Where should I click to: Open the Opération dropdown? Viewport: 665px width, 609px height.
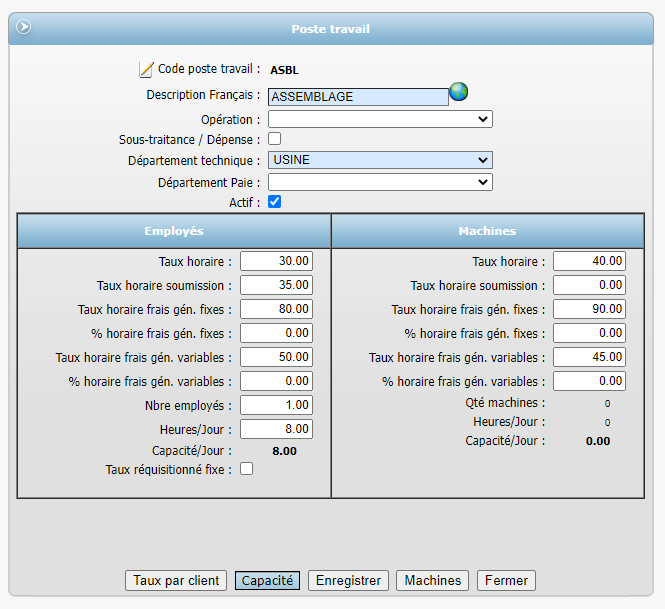click(x=380, y=119)
